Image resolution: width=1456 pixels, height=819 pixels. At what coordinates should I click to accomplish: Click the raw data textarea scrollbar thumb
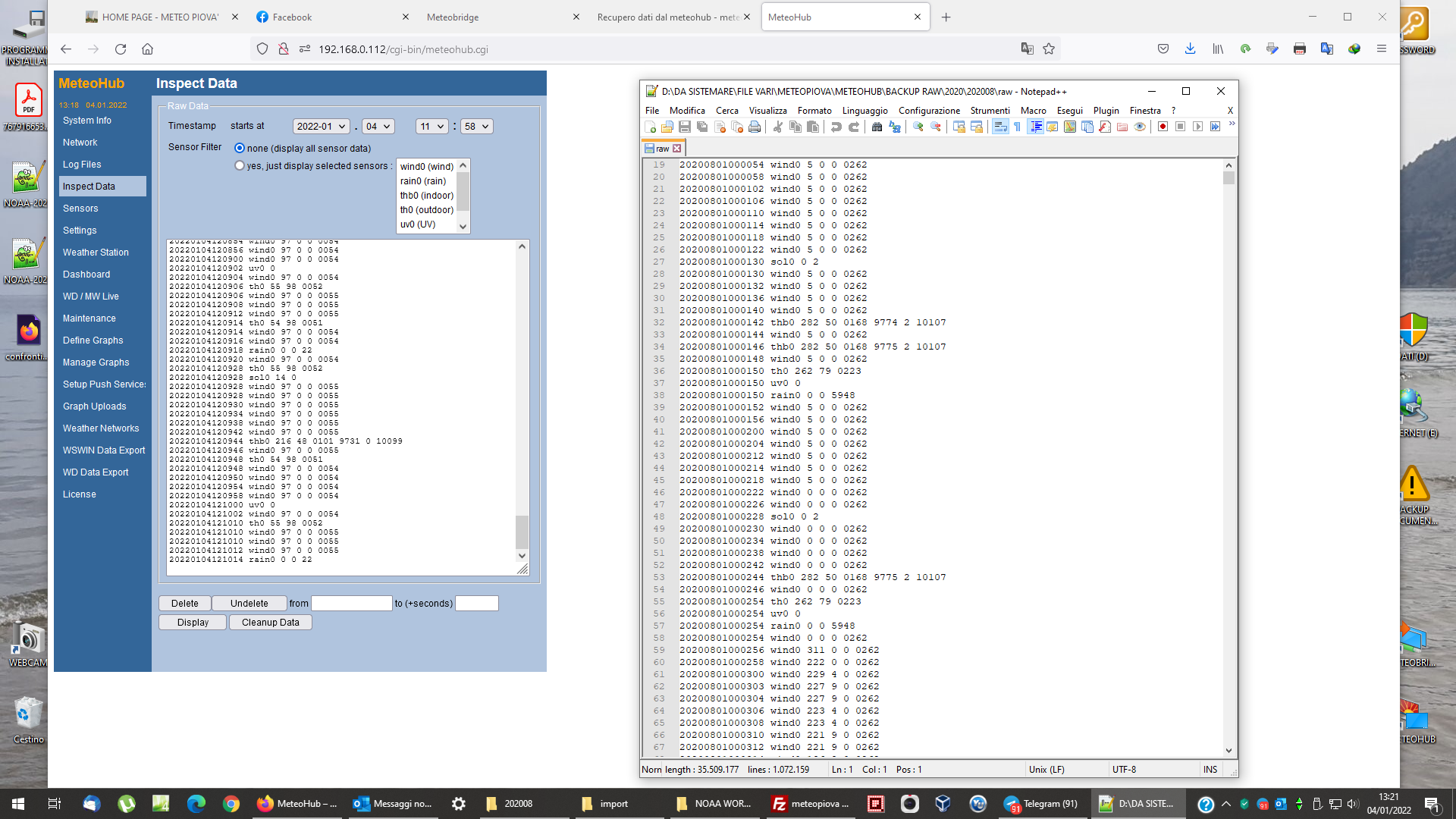point(522,532)
